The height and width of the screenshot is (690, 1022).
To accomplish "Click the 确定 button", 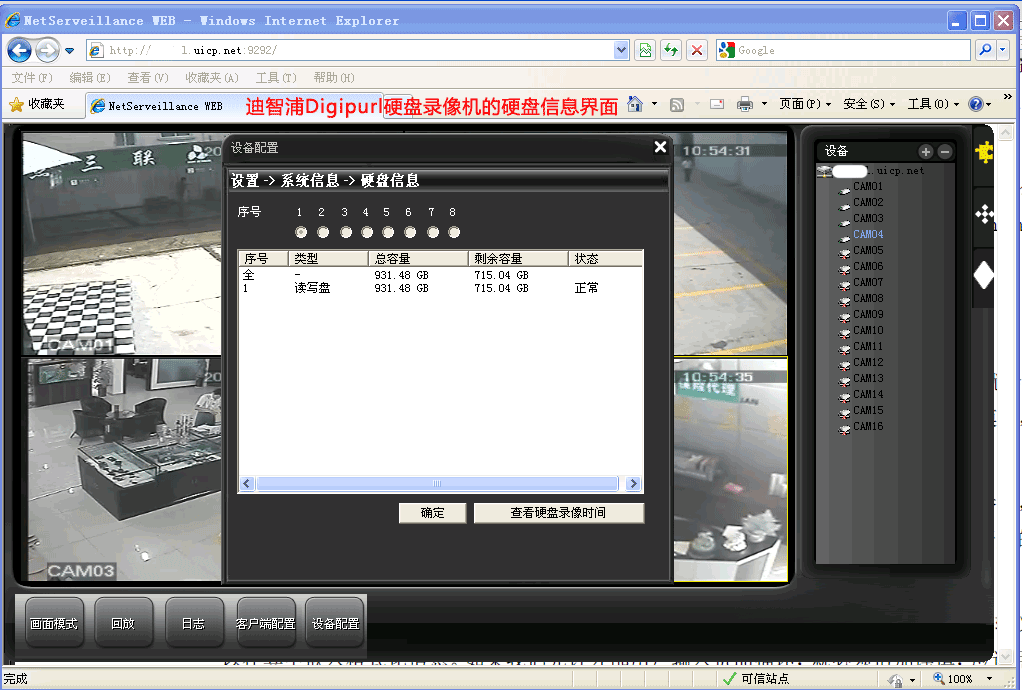I will pos(432,513).
